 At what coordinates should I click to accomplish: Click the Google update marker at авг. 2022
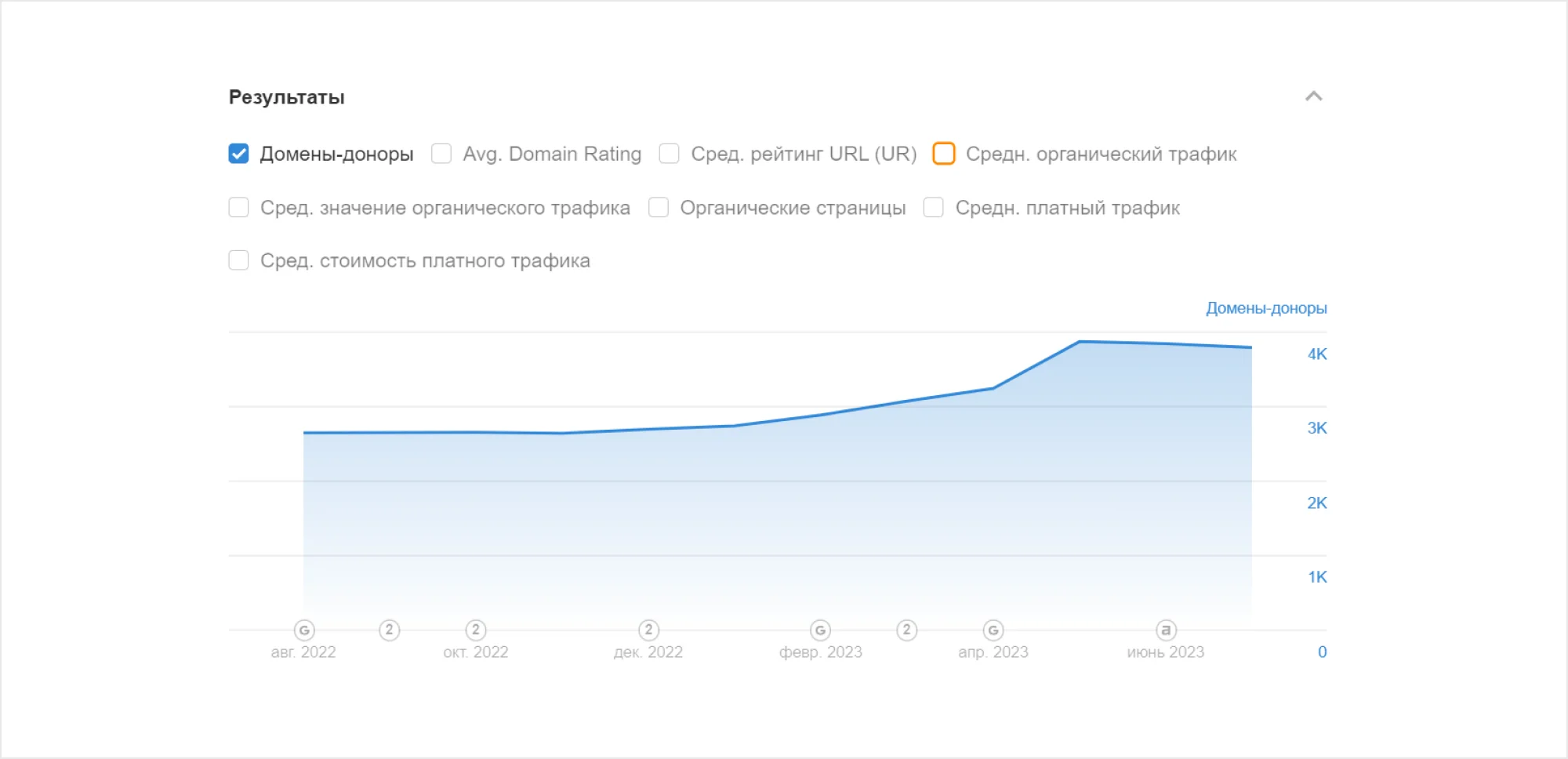(x=304, y=630)
